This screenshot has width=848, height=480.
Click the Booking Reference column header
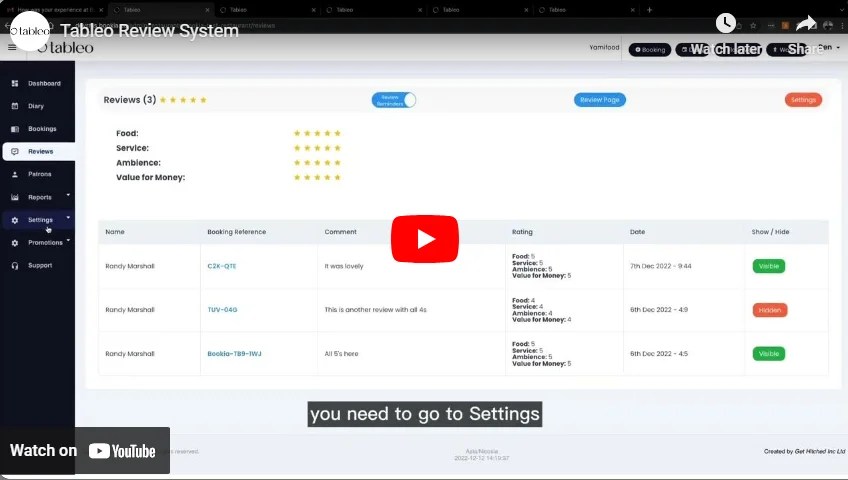(236, 232)
